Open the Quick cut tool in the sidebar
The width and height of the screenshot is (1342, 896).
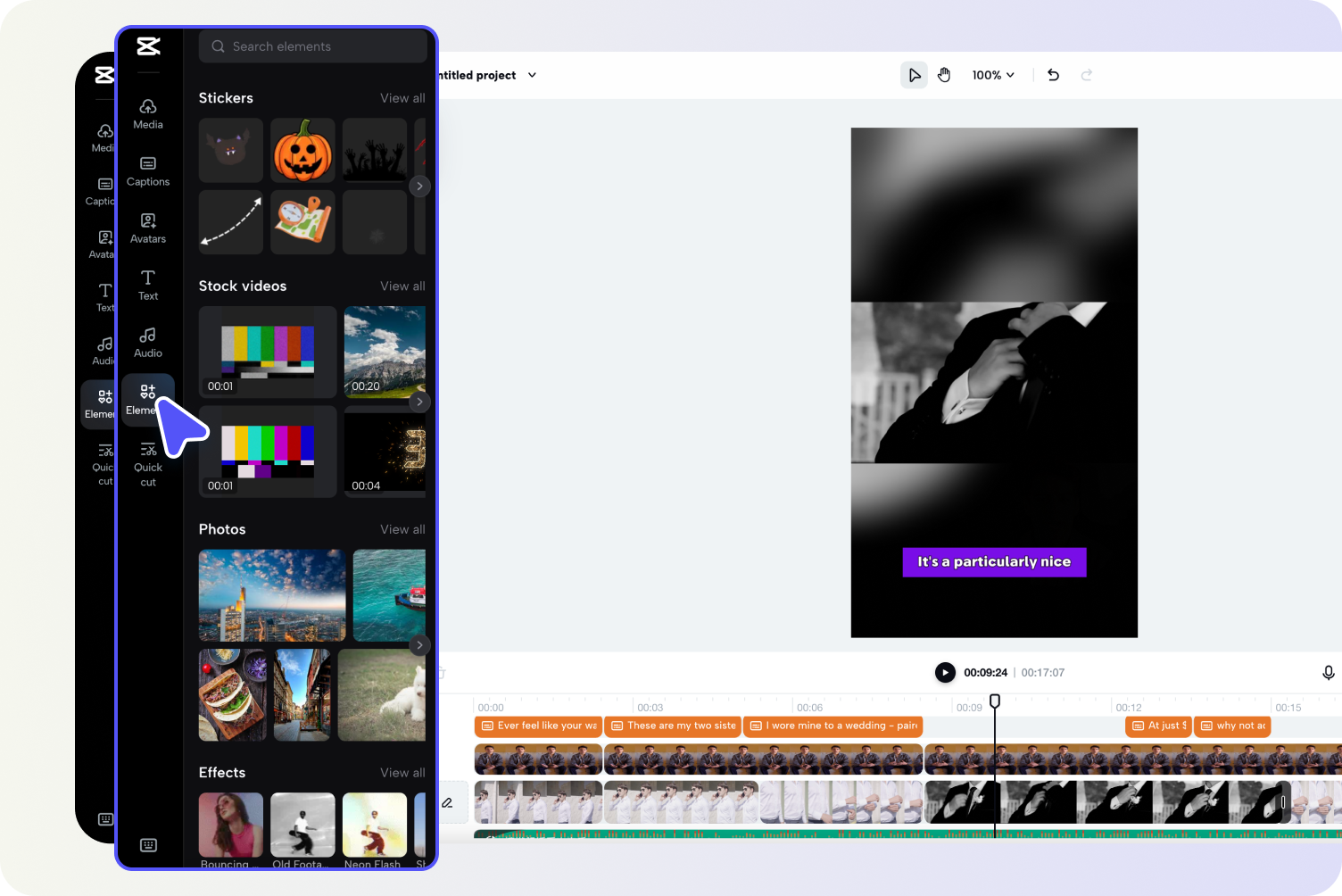click(x=148, y=464)
